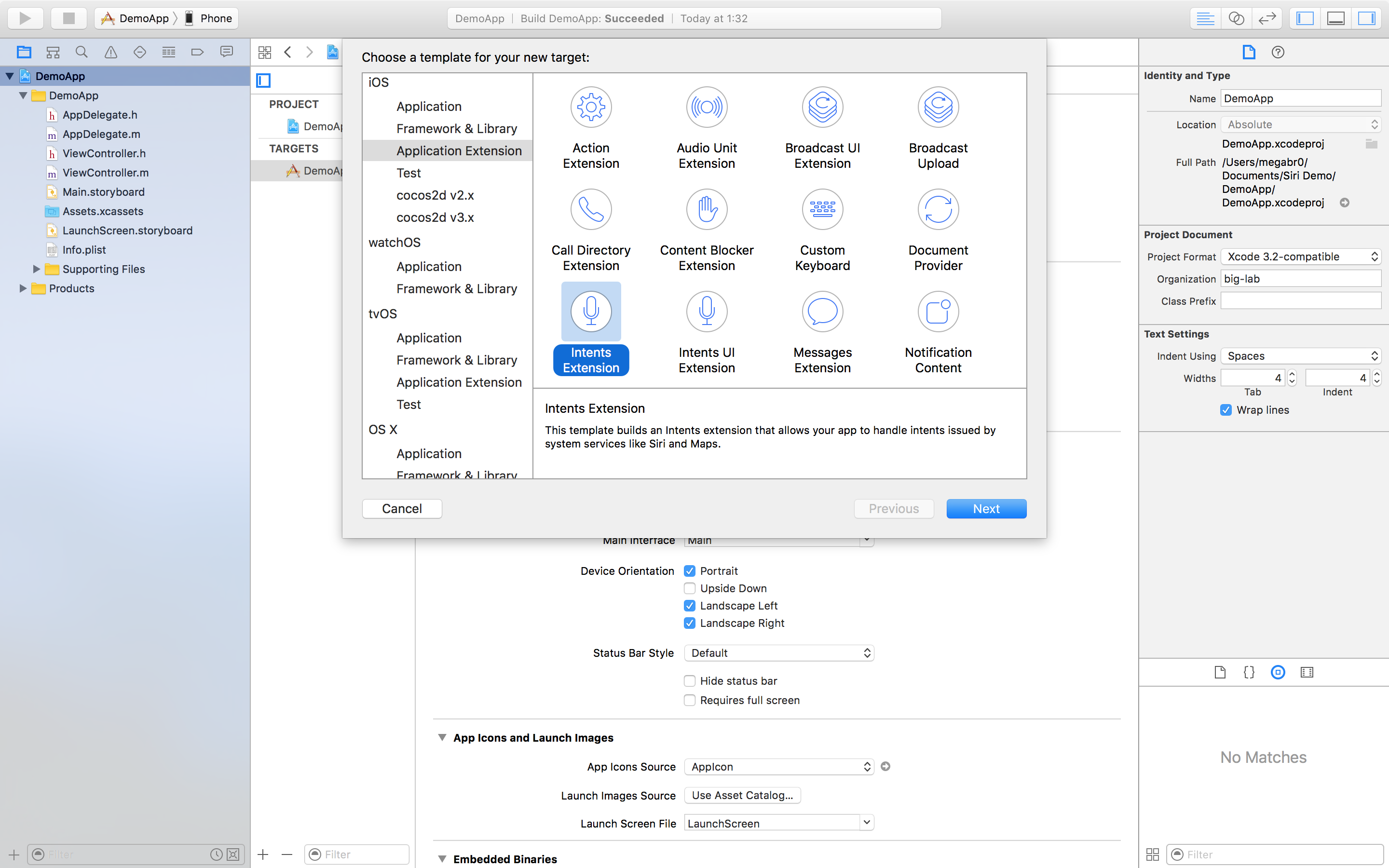Open the debug navigator

tap(169, 52)
